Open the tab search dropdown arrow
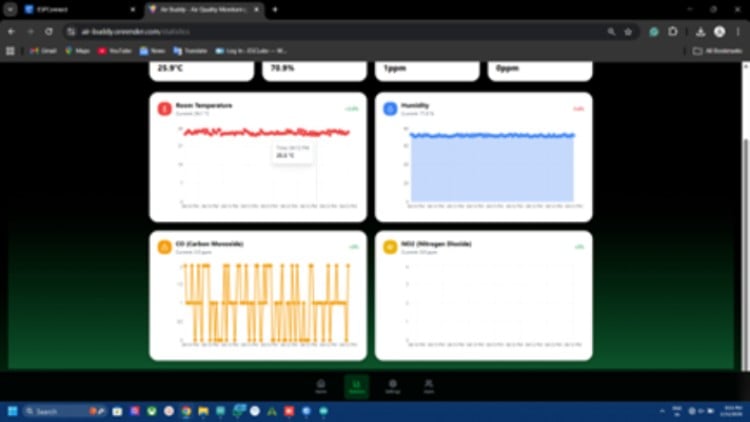 (x=10, y=9)
